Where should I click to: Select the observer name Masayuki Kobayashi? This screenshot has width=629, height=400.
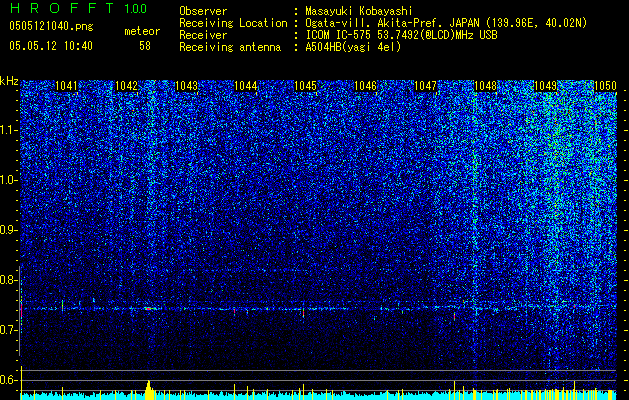(x=358, y=11)
